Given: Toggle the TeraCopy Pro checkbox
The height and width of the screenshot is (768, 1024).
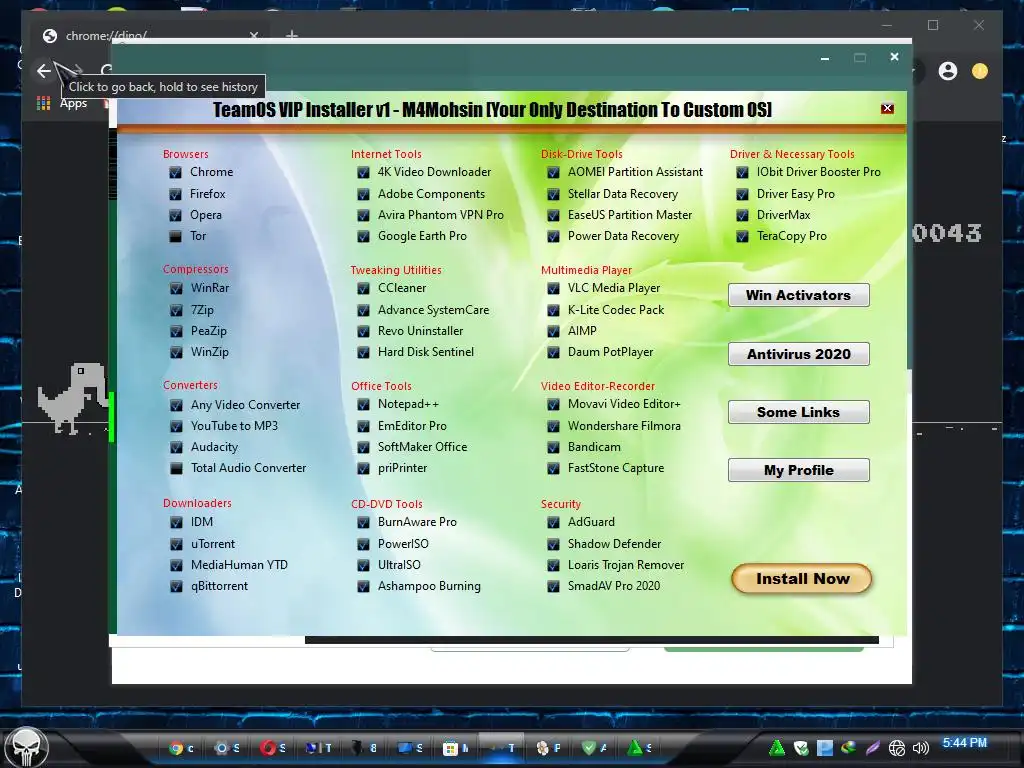Looking at the screenshot, I should click(x=742, y=236).
